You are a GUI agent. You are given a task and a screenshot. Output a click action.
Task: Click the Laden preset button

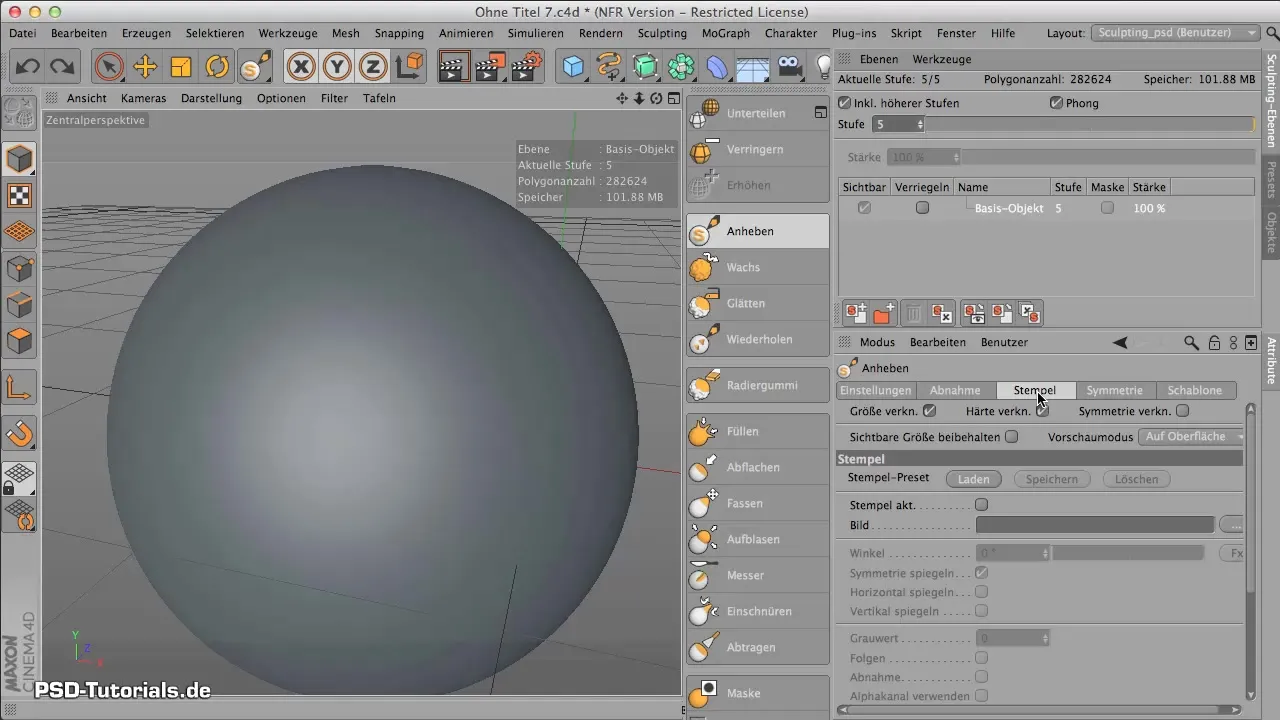point(974,479)
